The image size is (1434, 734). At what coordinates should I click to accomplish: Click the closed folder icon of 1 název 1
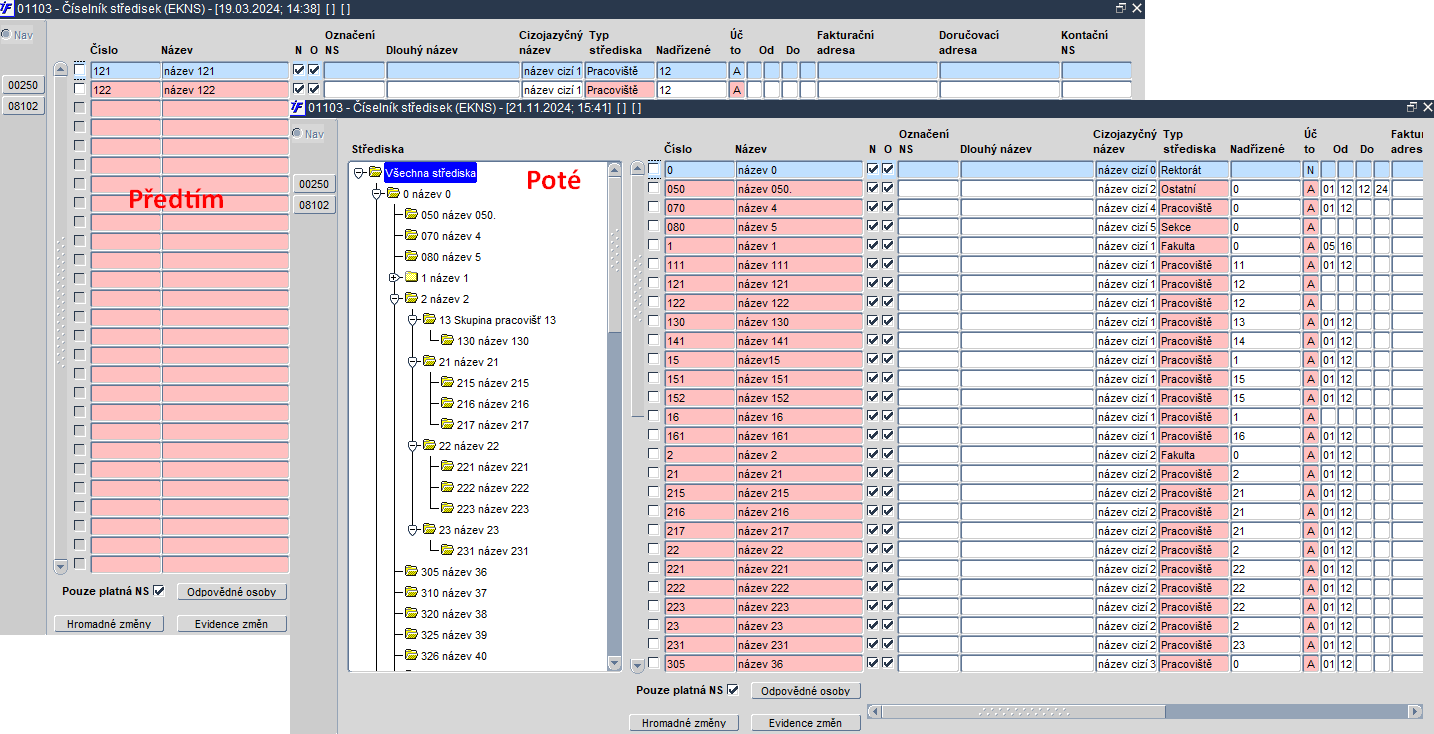(x=411, y=278)
